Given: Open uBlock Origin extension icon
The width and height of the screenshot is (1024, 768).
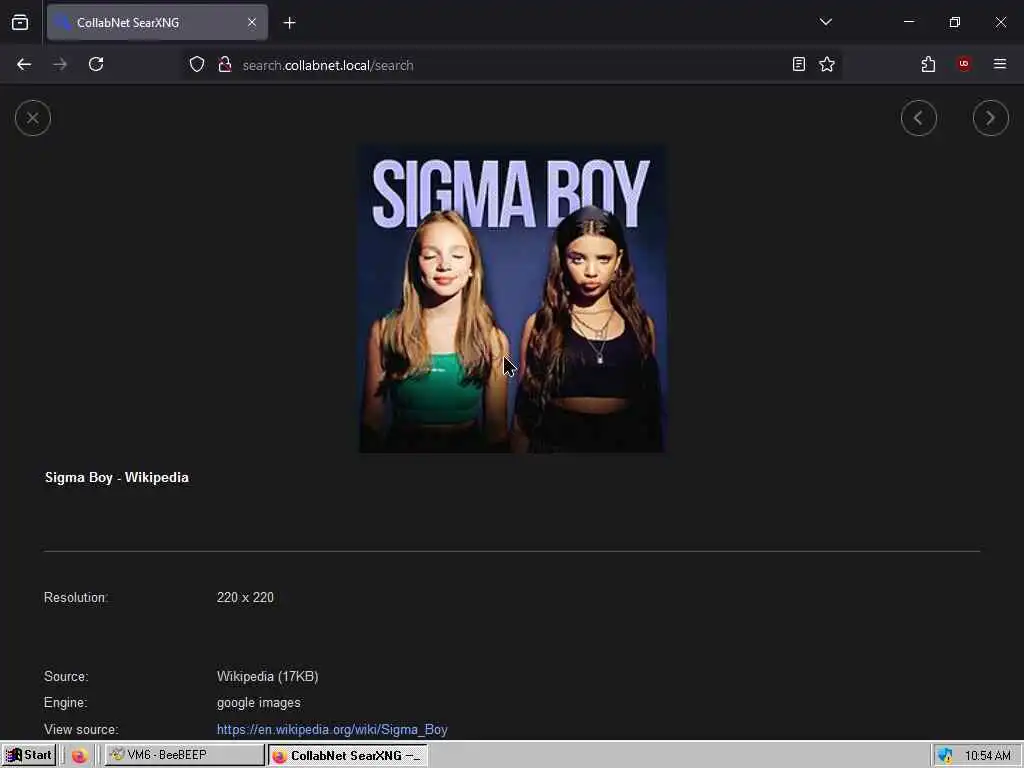Looking at the screenshot, I should 964,64.
